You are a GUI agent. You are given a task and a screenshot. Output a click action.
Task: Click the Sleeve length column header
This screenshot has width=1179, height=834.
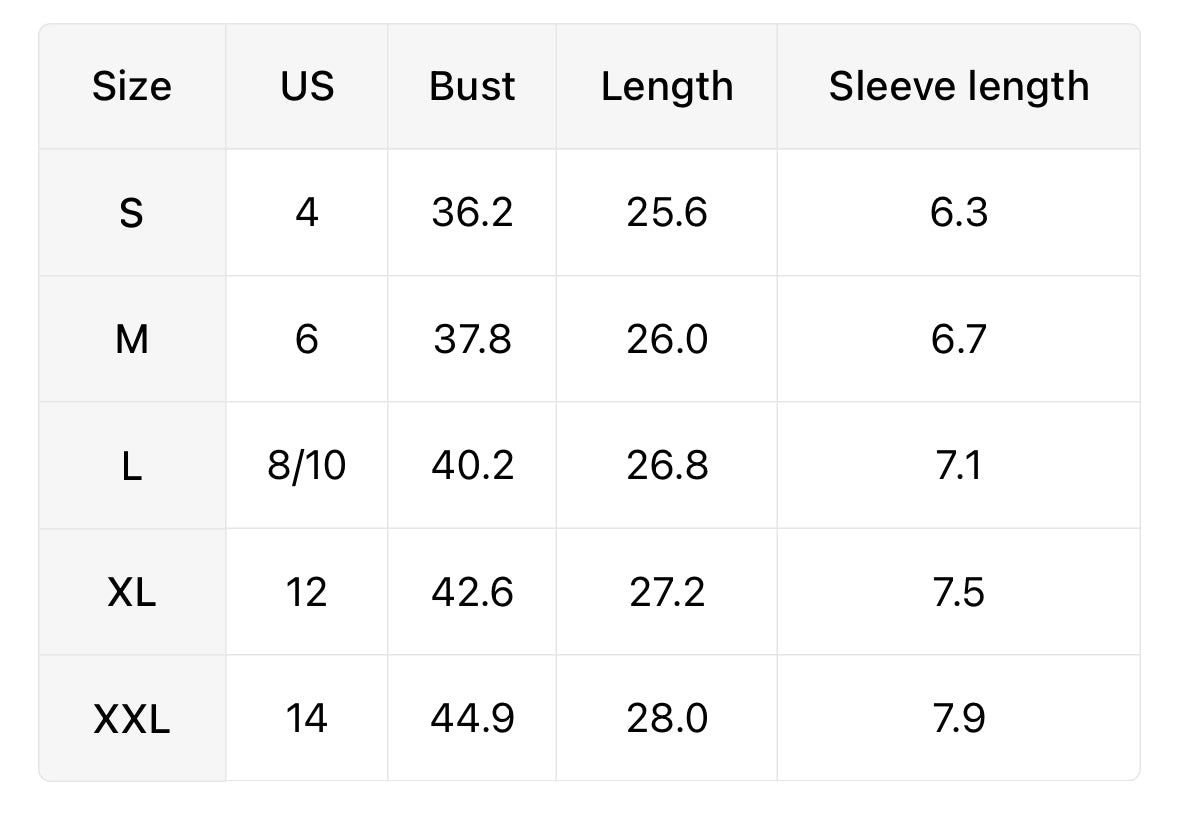coord(958,87)
